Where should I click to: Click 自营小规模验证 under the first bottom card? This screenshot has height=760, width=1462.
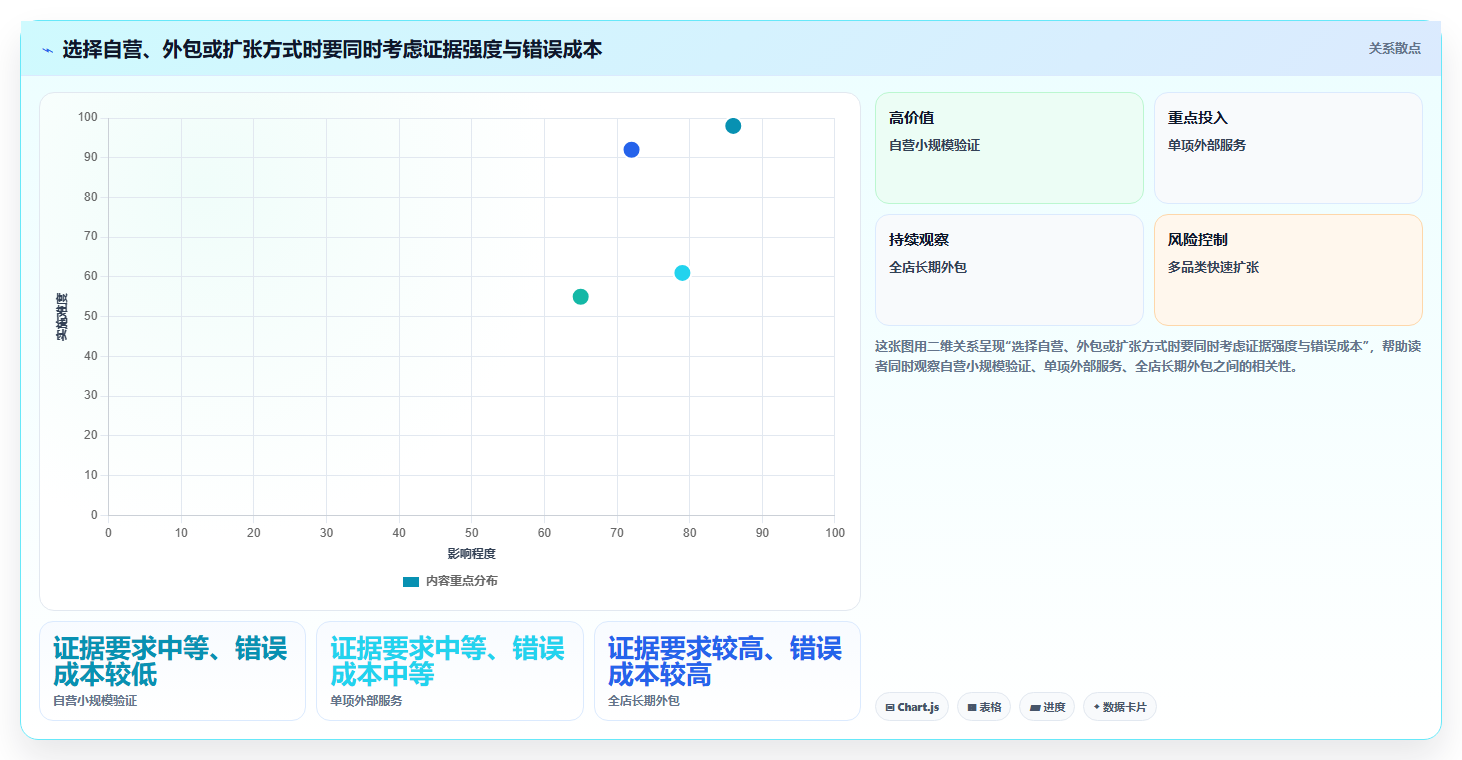(95, 701)
